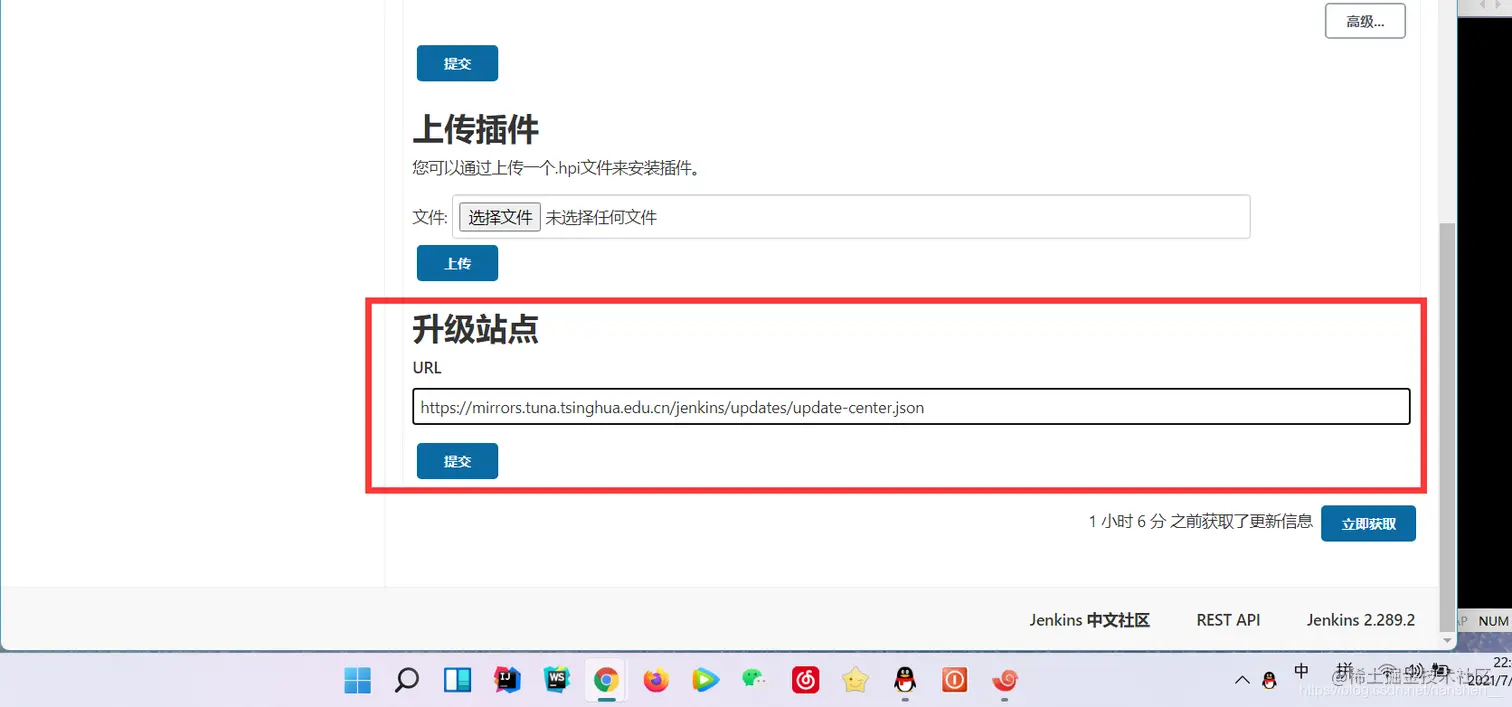Screen dimensions: 1512x707
Task: Open QQ from the system tray
Action: [x=1268, y=679]
